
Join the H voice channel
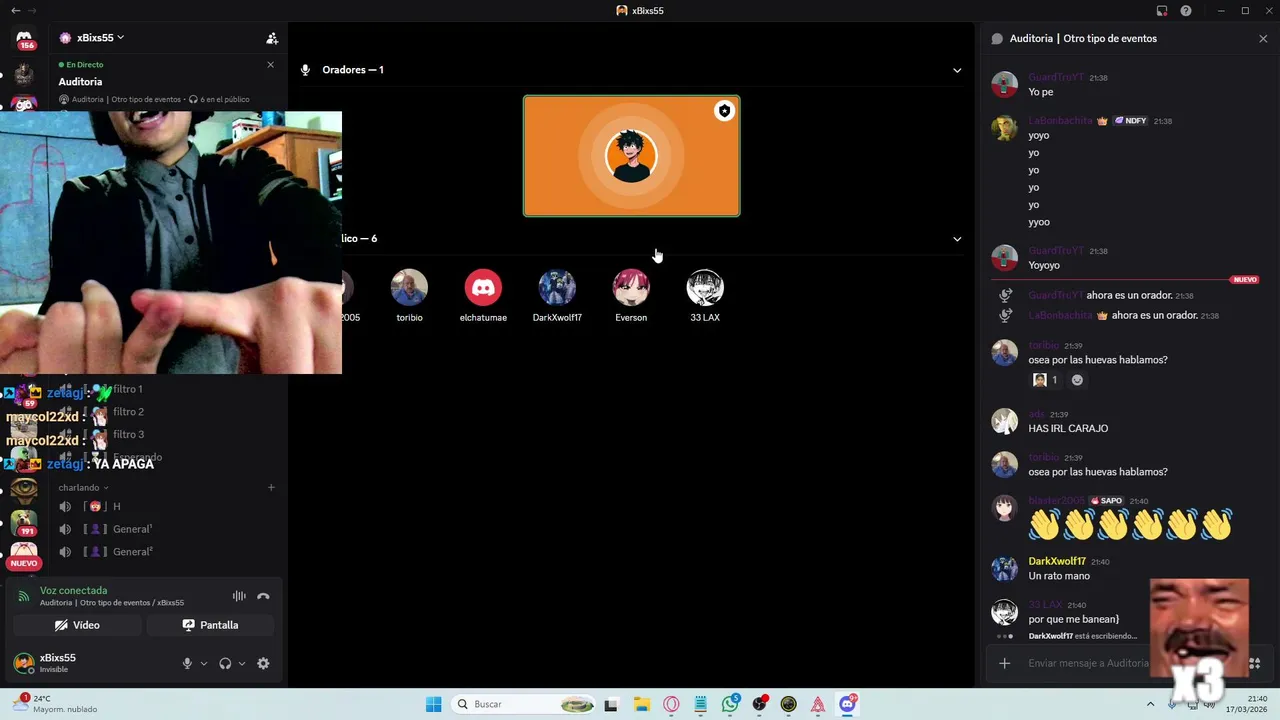click(116, 507)
